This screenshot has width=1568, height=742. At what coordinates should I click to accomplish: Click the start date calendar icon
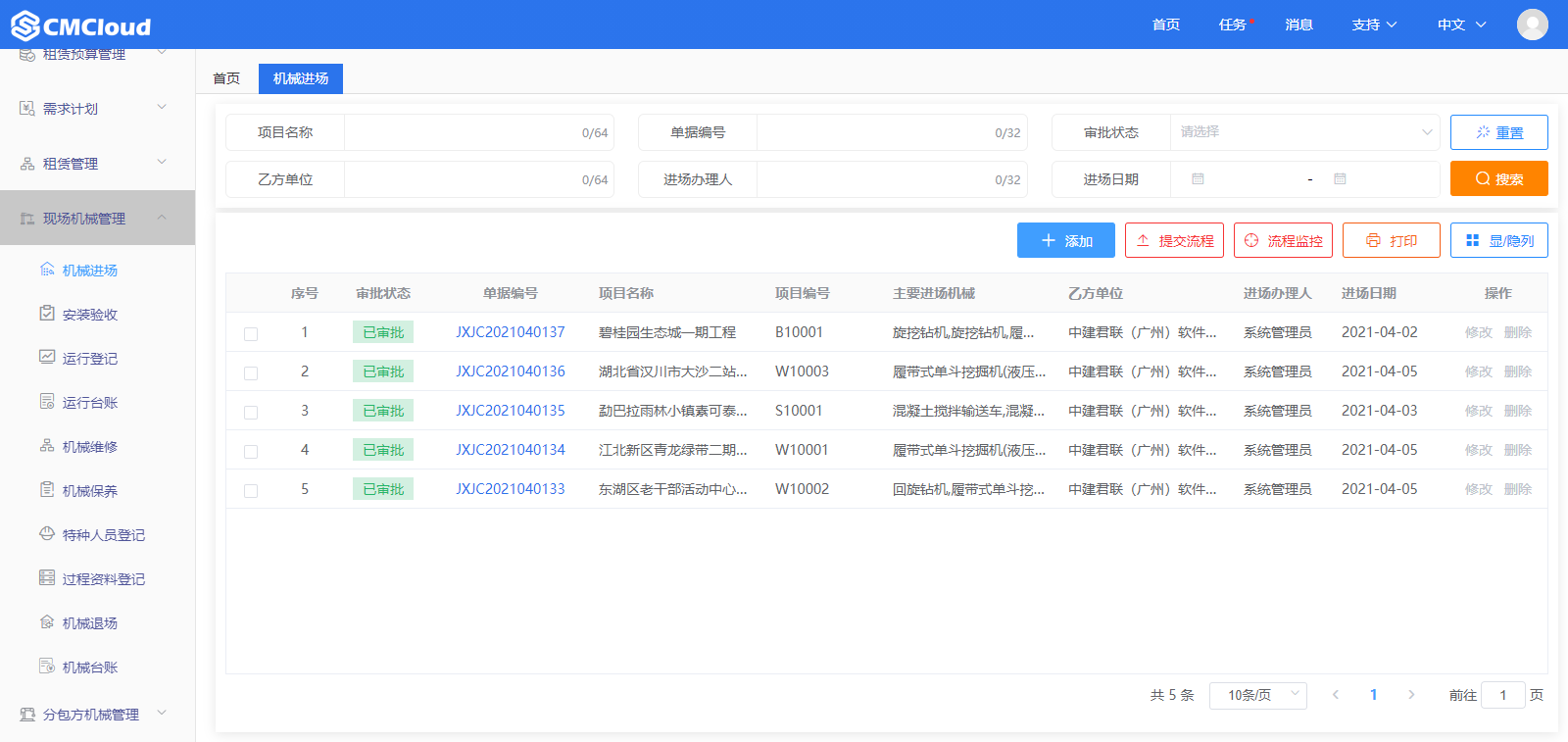pyautogui.click(x=1198, y=179)
